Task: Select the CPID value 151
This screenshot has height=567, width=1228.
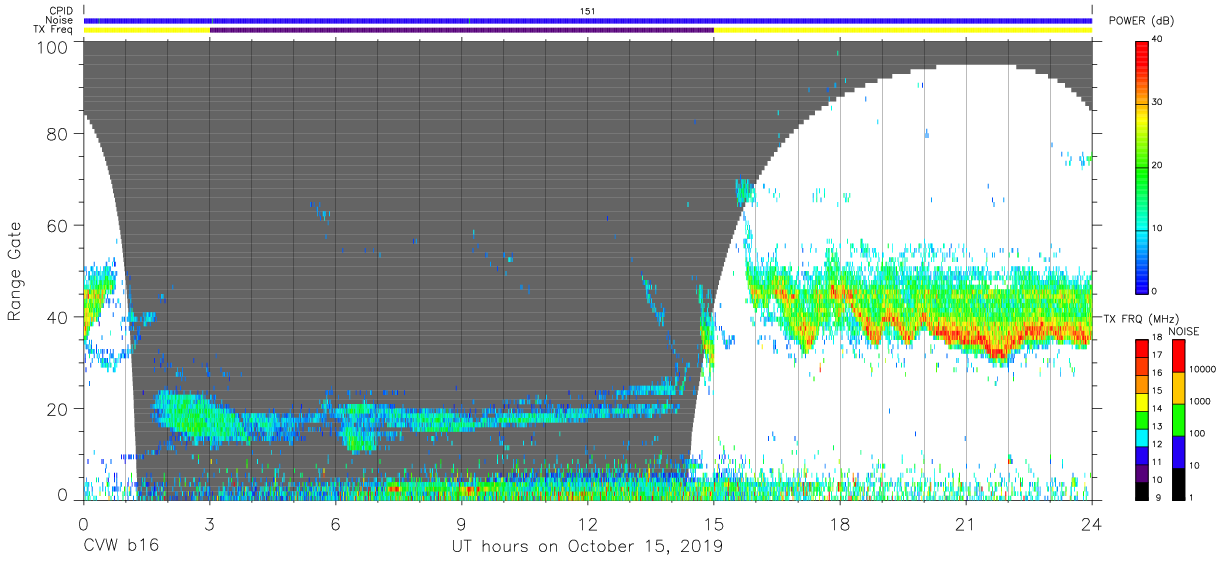Action: pyautogui.click(x=588, y=10)
